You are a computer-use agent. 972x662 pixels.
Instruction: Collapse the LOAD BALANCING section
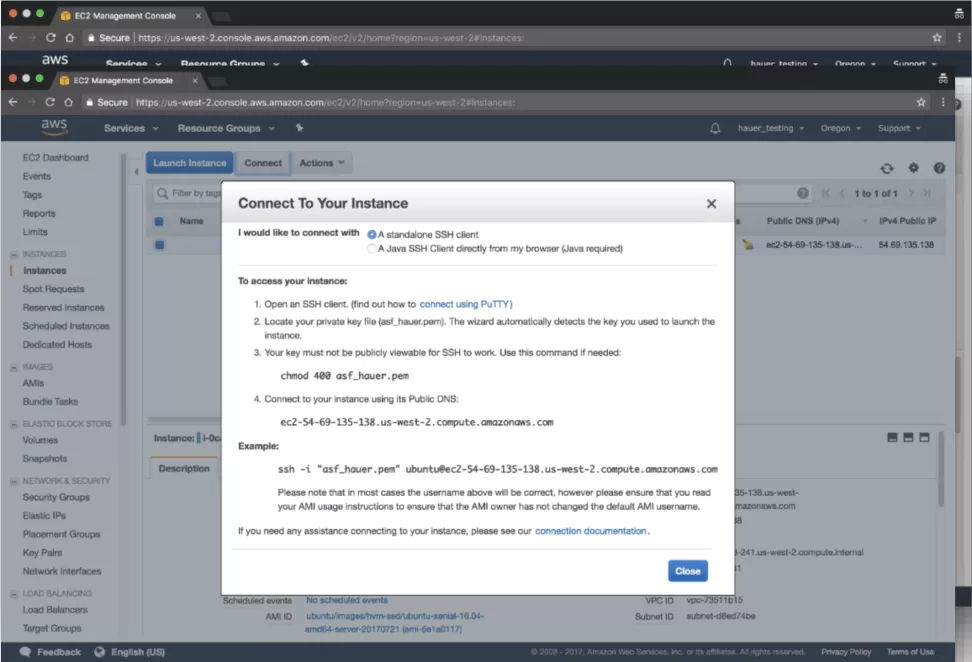tap(14, 594)
